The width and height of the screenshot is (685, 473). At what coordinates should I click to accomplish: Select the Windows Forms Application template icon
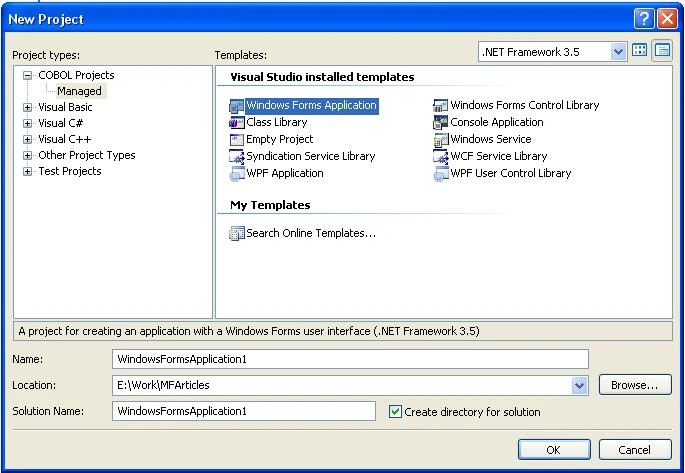[x=237, y=106]
